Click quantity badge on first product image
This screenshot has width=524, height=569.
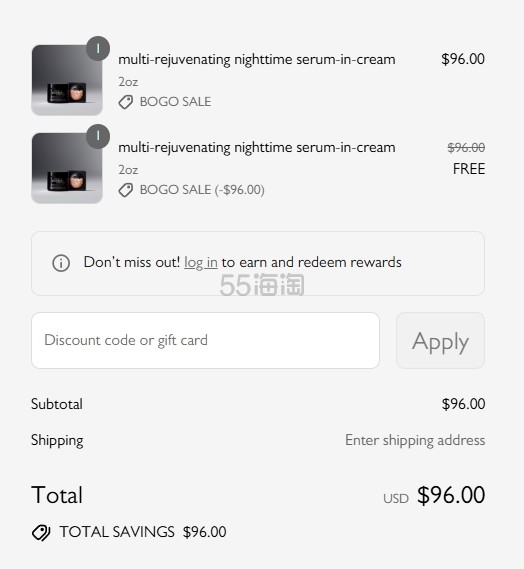pos(98,48)
